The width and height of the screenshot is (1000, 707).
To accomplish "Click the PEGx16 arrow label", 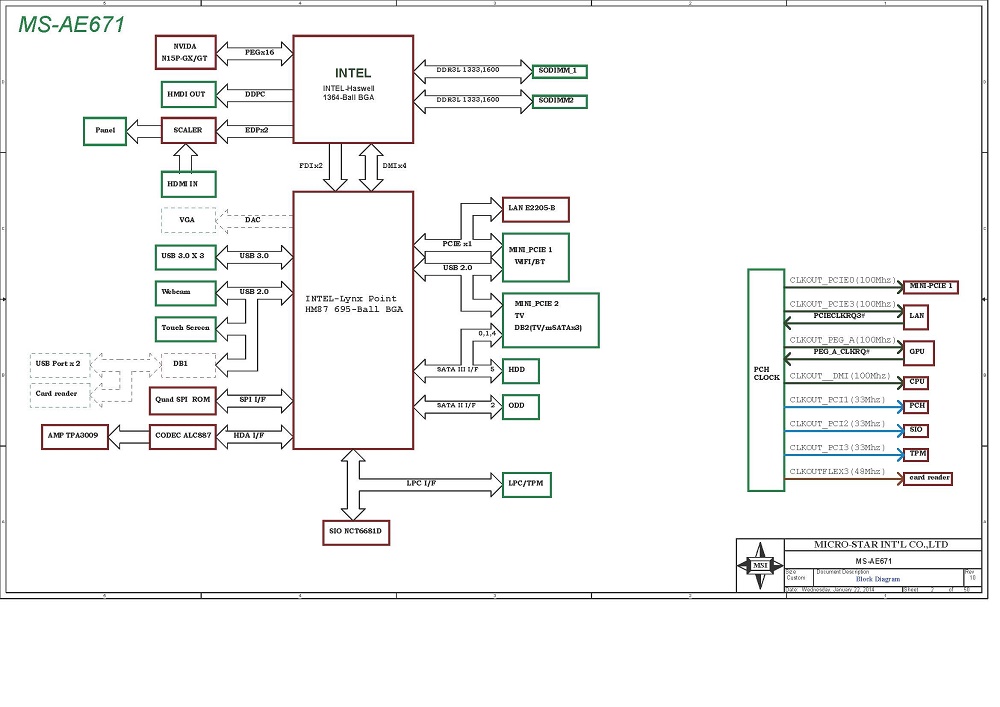I will click(259, 52).
